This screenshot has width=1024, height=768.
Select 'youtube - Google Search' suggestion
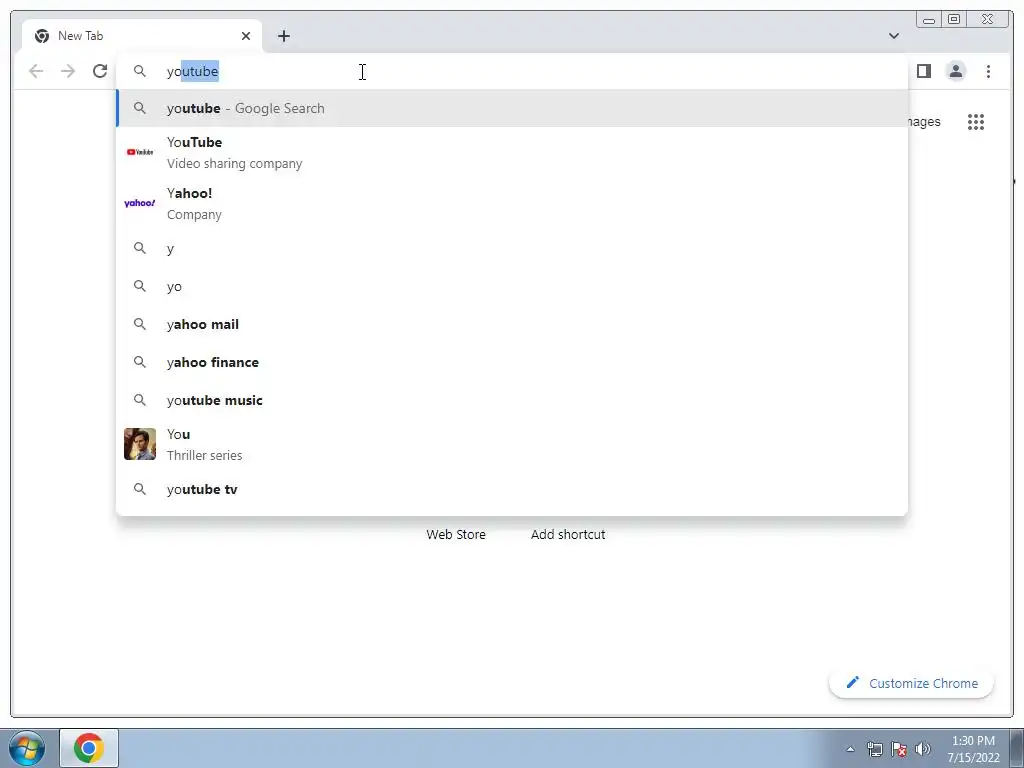click(512, 108)
